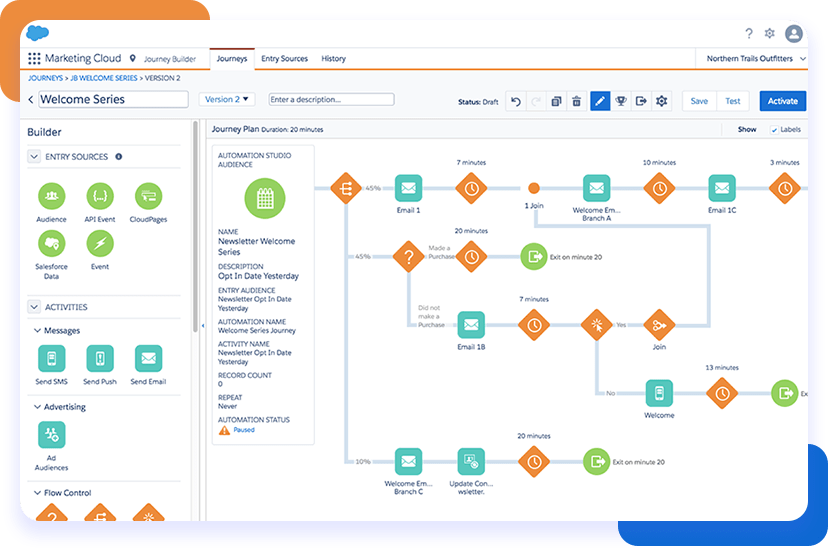Collapse the Flow Control group
The height and width of the screenshot is (552, 828).
point(37,493)
